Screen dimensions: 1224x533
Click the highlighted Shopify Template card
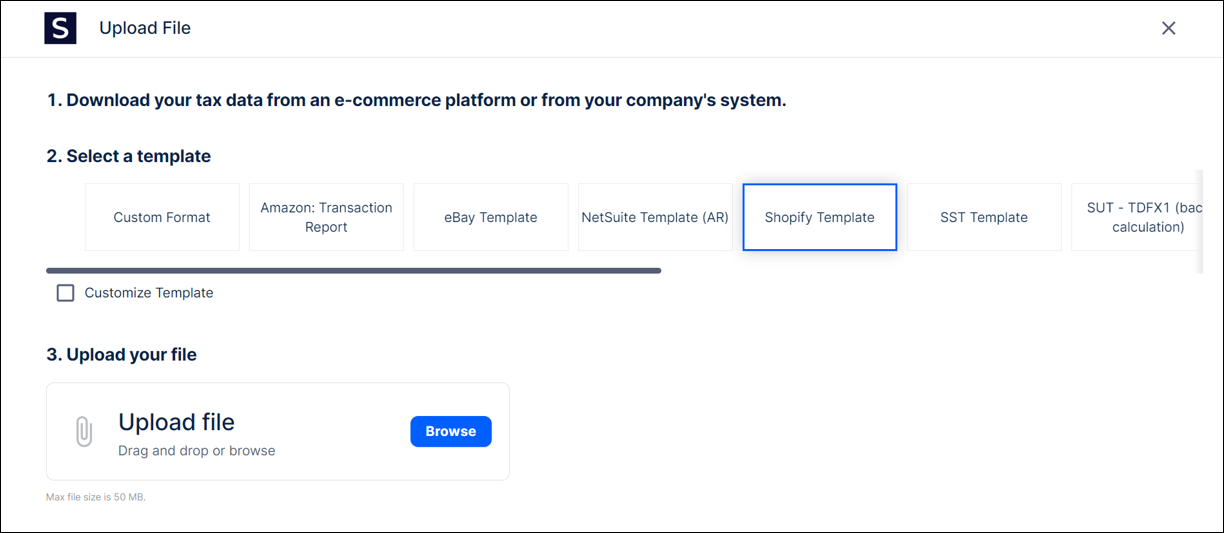coord(819,217)
